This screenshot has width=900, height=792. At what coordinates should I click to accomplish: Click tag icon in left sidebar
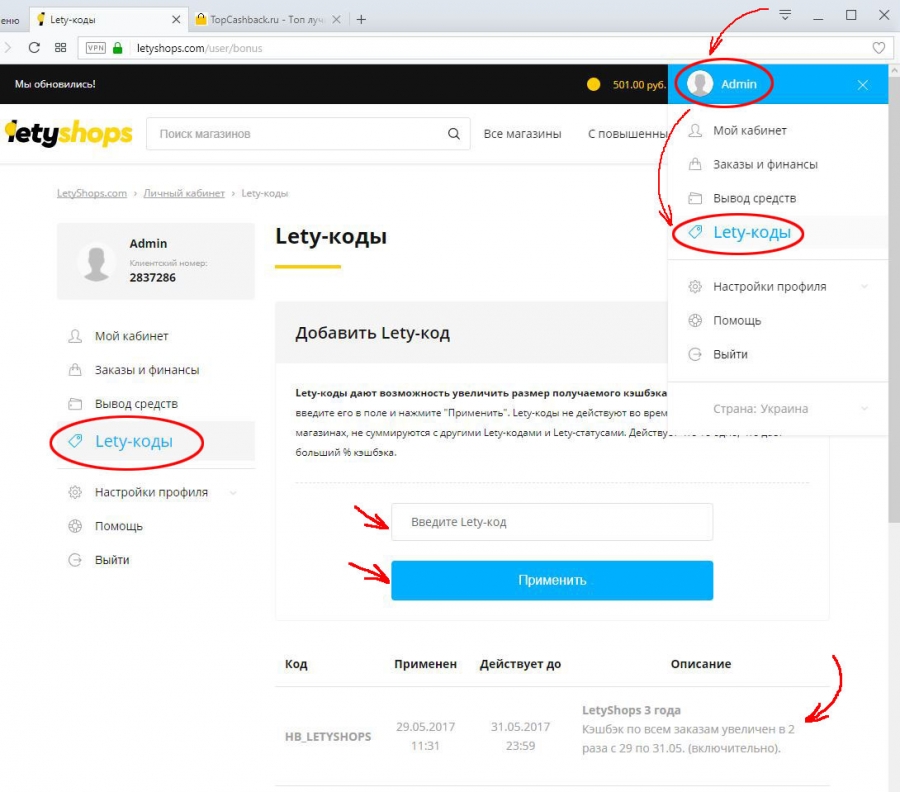click(75, 441)
